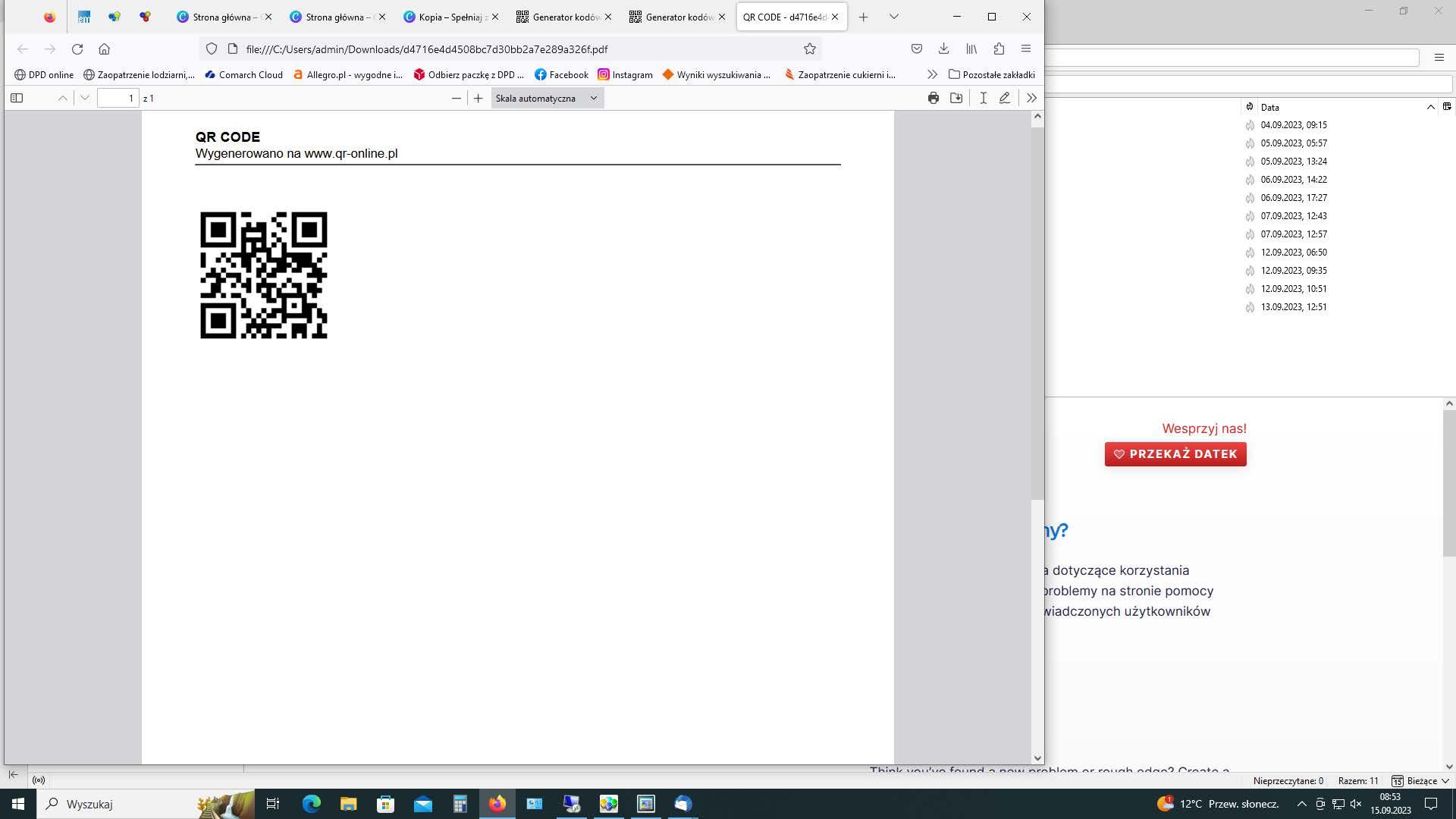Select the PDF draw tool
1456x819 pixels.
tap(1004, 98)
